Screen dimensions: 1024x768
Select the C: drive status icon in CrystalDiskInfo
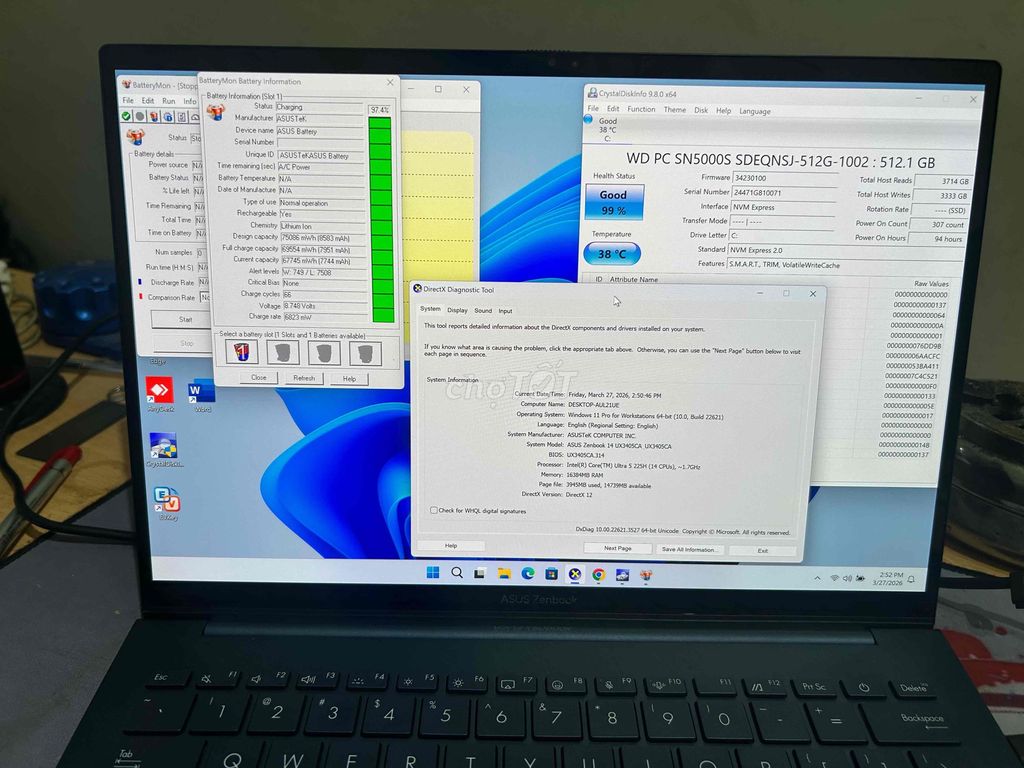tap(608, 127)
